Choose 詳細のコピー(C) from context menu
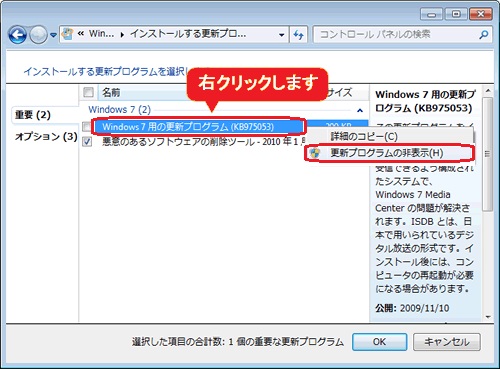 click(364, 136)
